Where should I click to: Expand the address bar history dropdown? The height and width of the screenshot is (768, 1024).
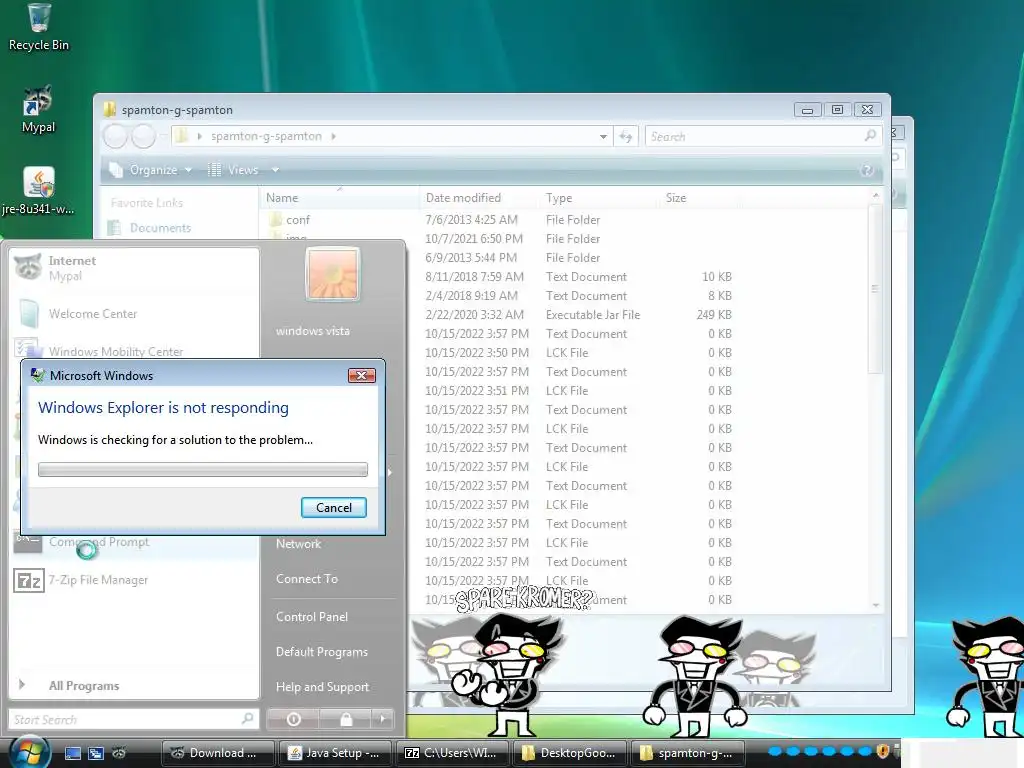pos(603,136)
